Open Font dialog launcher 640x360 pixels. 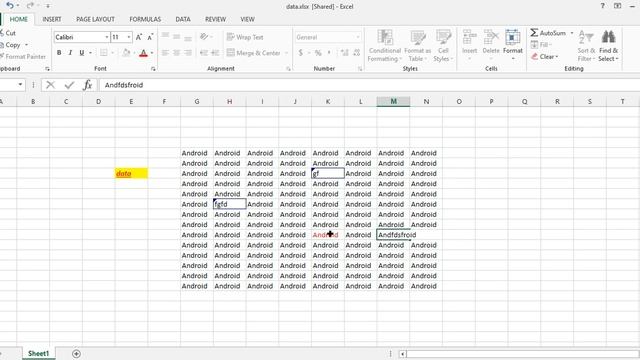(x=153, y=69)
